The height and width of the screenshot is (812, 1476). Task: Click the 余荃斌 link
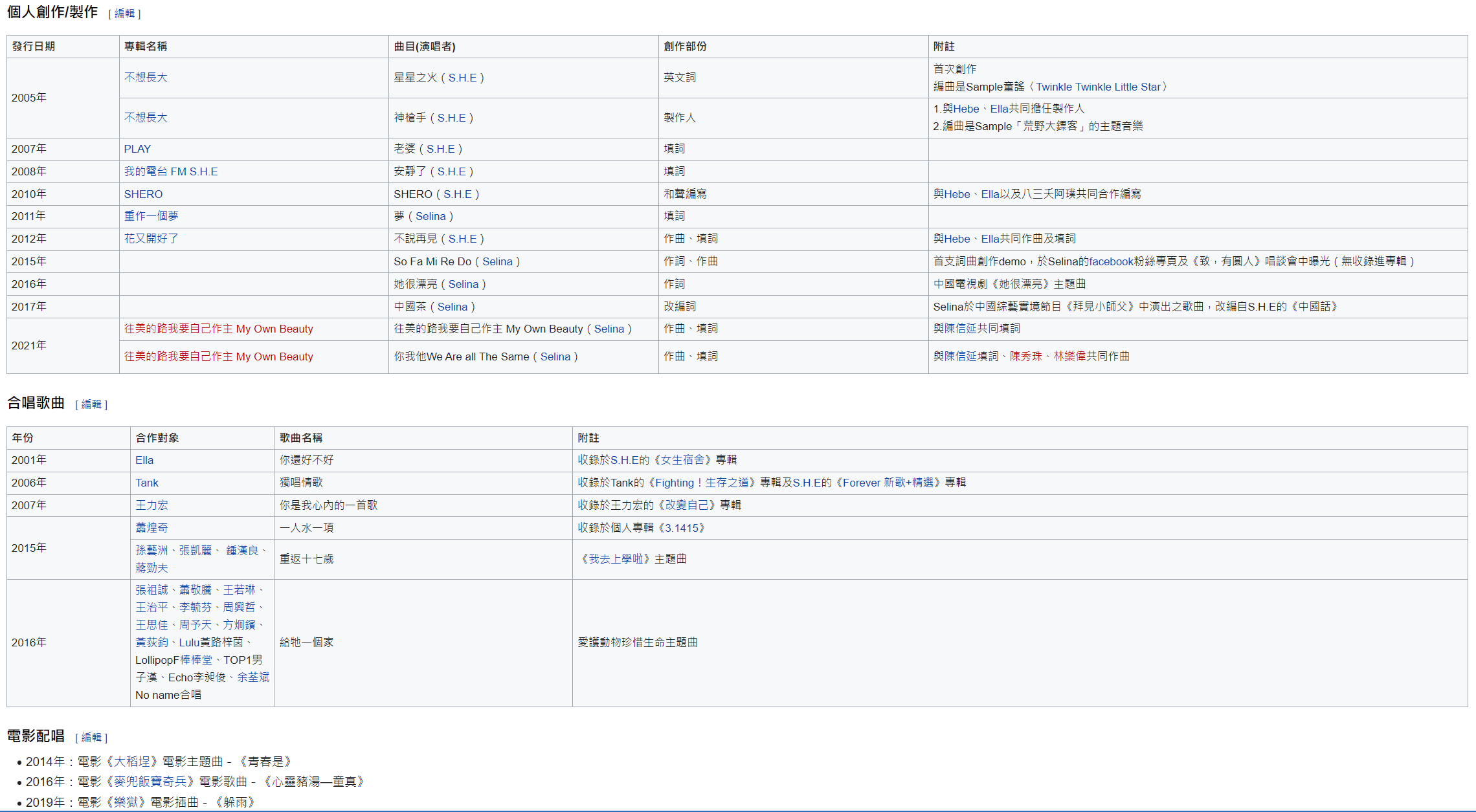point(253,677)
